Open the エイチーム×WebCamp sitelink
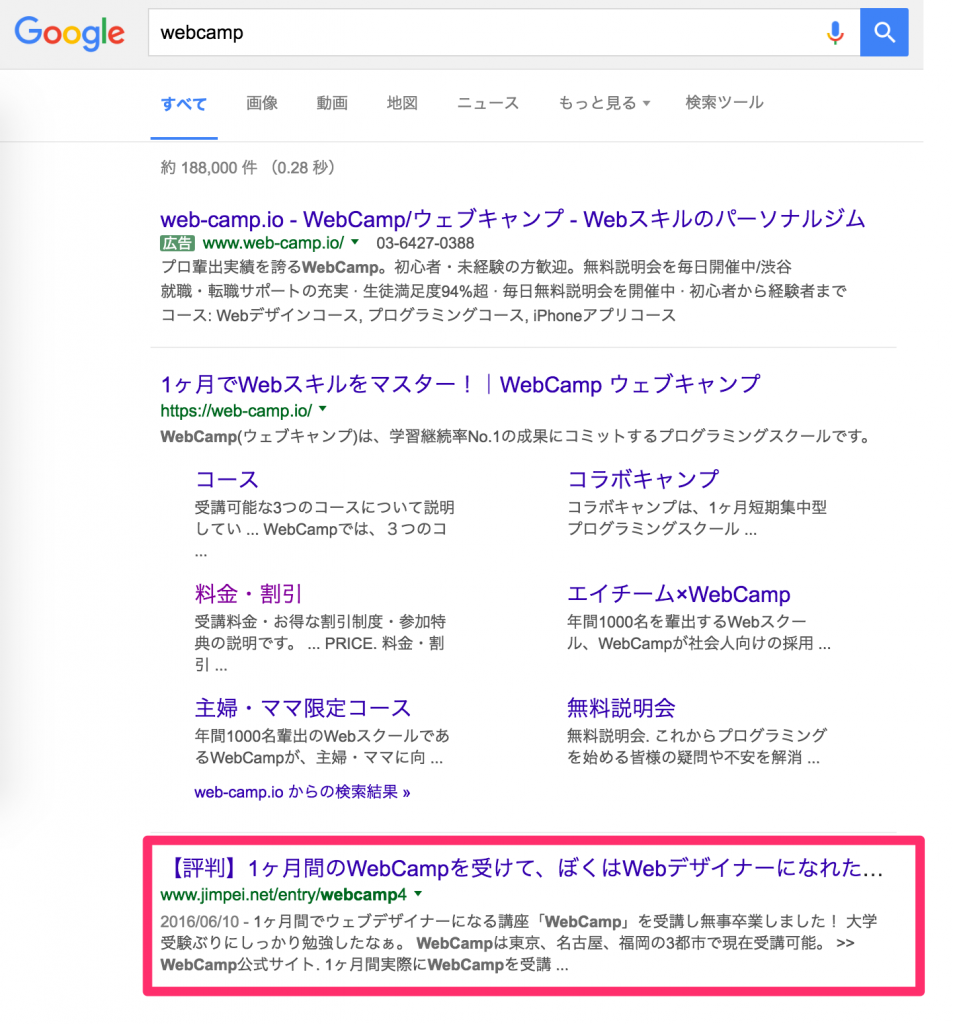The image size is (953, 1024). pos(679,594)
